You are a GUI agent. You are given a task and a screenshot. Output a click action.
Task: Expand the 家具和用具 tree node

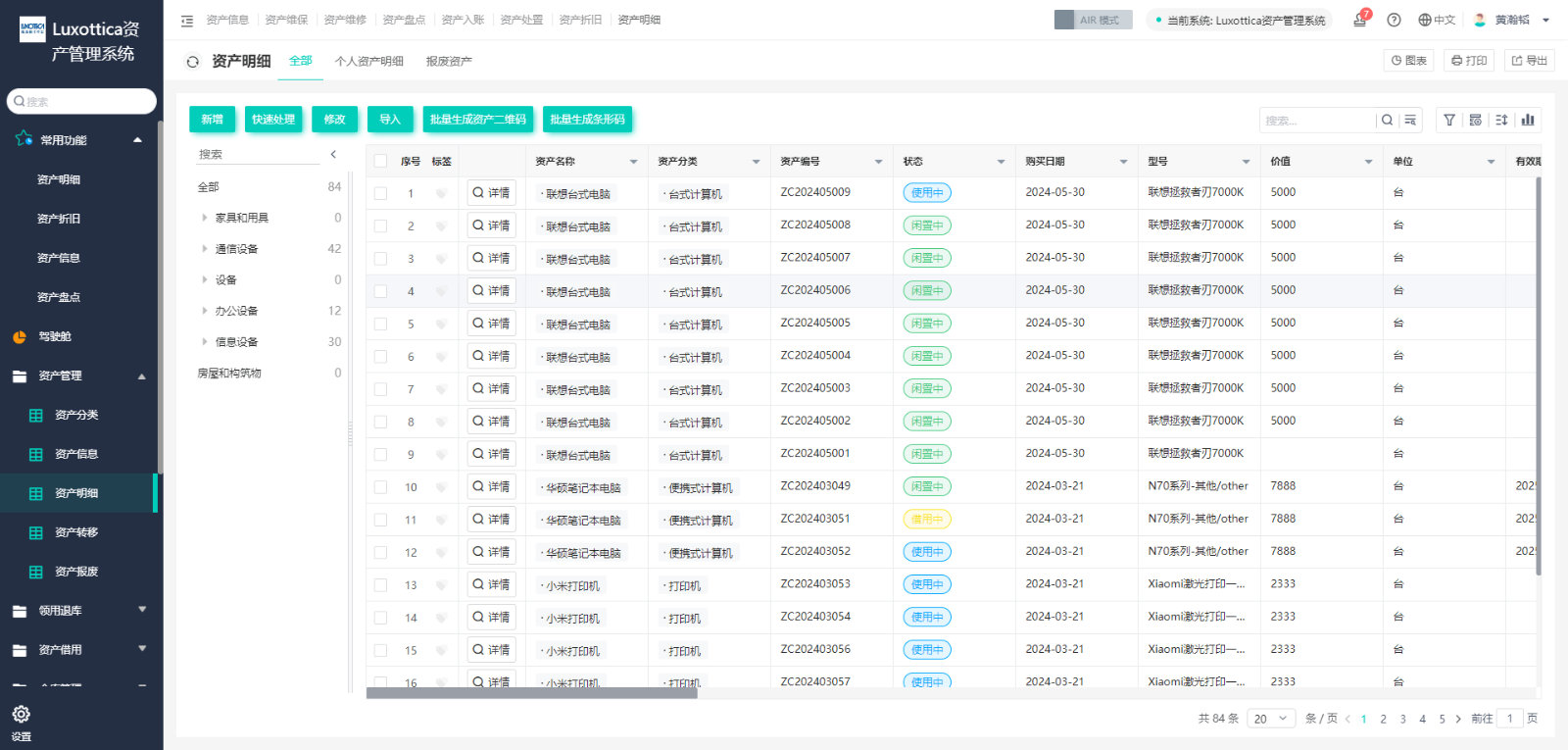point(204,218)
